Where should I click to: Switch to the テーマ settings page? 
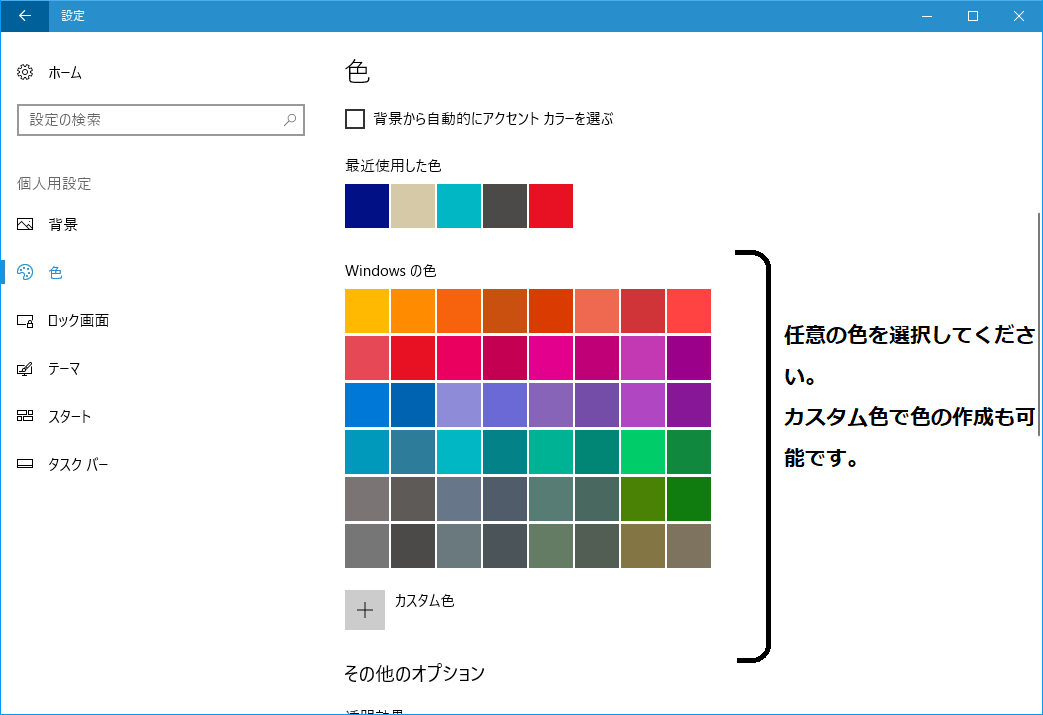64,369
